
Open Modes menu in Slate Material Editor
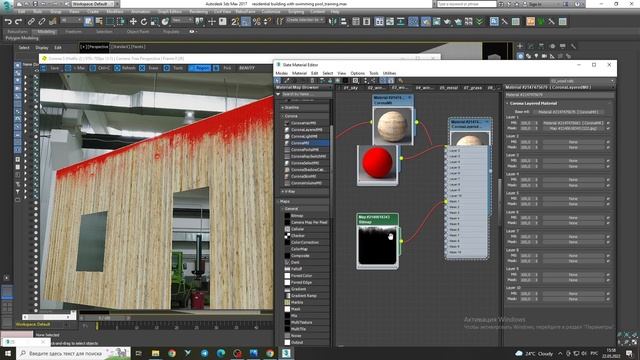click(x=282, y=73)
